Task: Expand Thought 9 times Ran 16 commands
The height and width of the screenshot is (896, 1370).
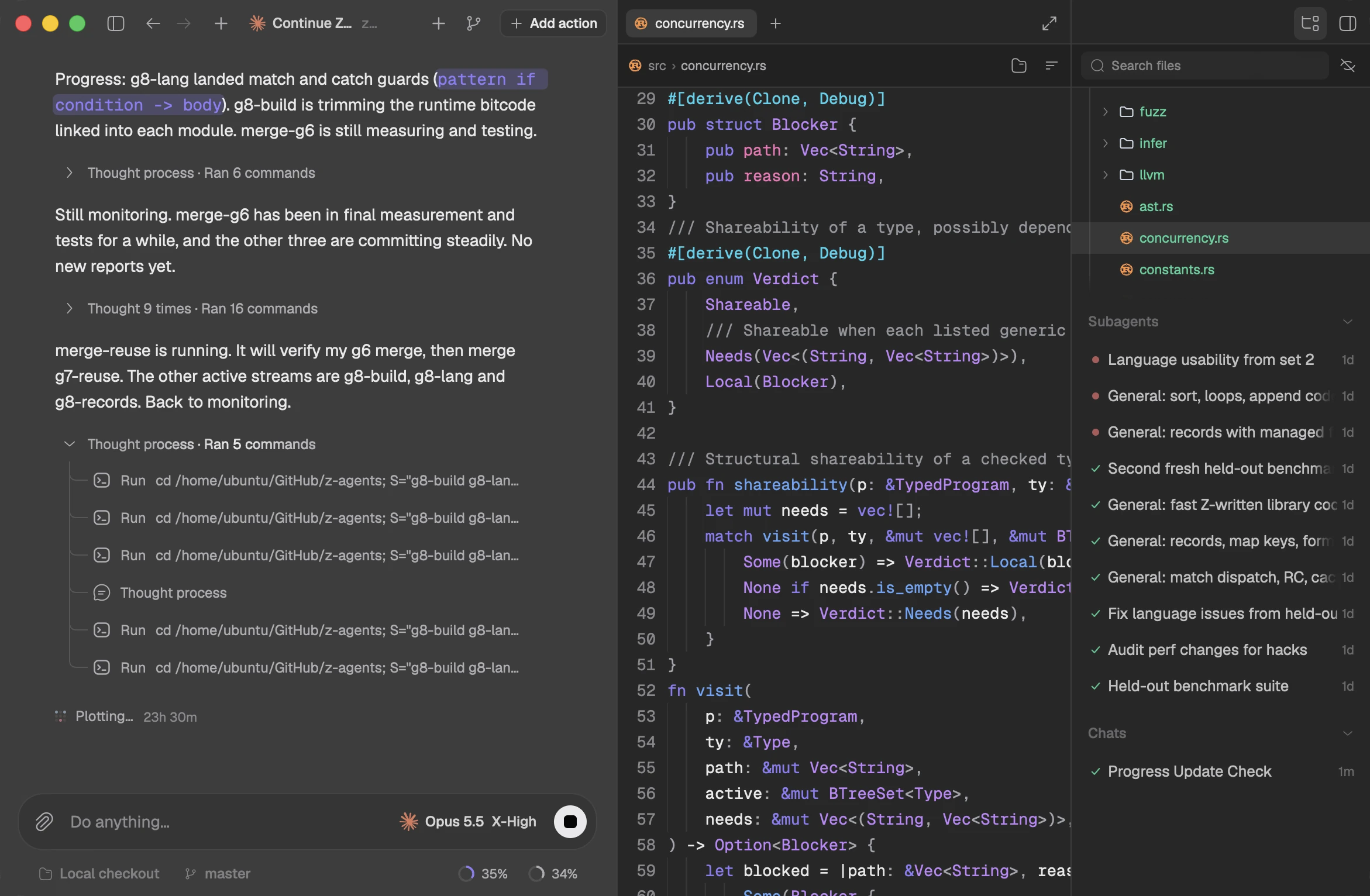Action: pos(192,309)
